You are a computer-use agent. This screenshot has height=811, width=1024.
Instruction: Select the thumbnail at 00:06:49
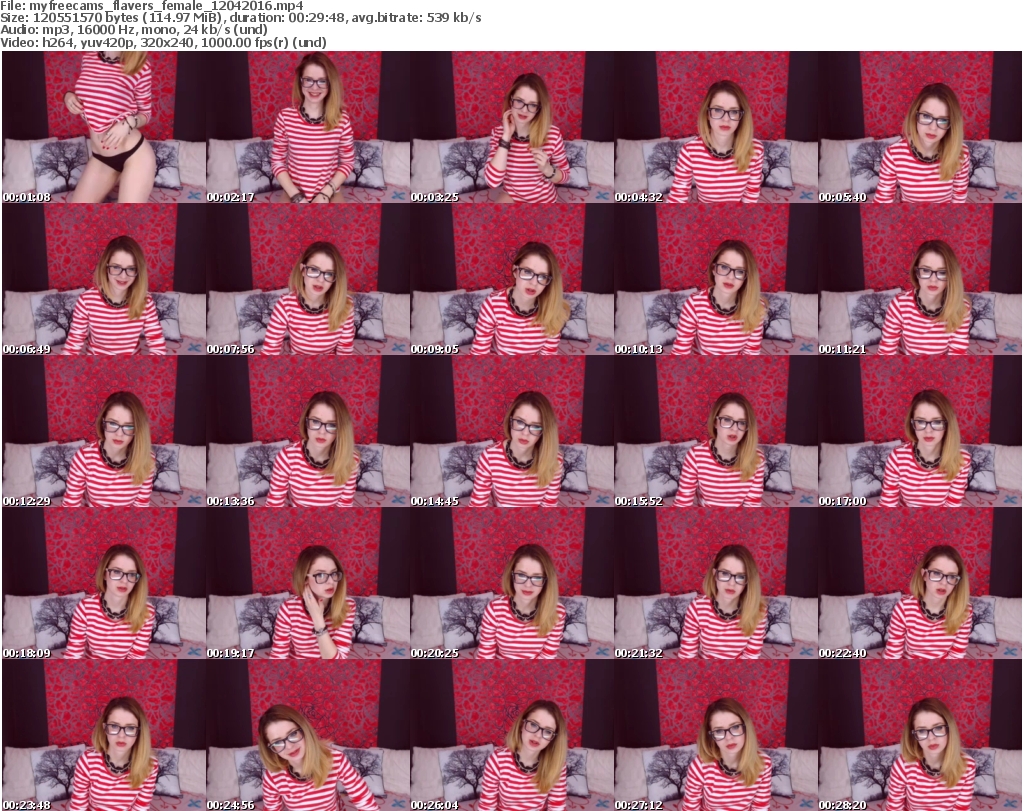[103, 279]
